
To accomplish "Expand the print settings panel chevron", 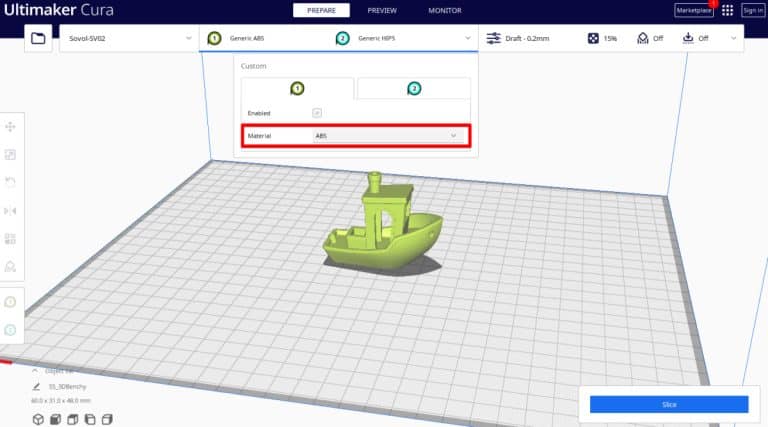I will tap(733, 38).
